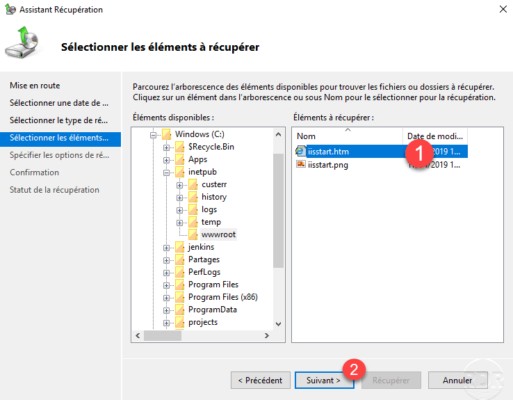Open Statut de la récupération step
Screen dimensions: 513x400
coord(54,190)
